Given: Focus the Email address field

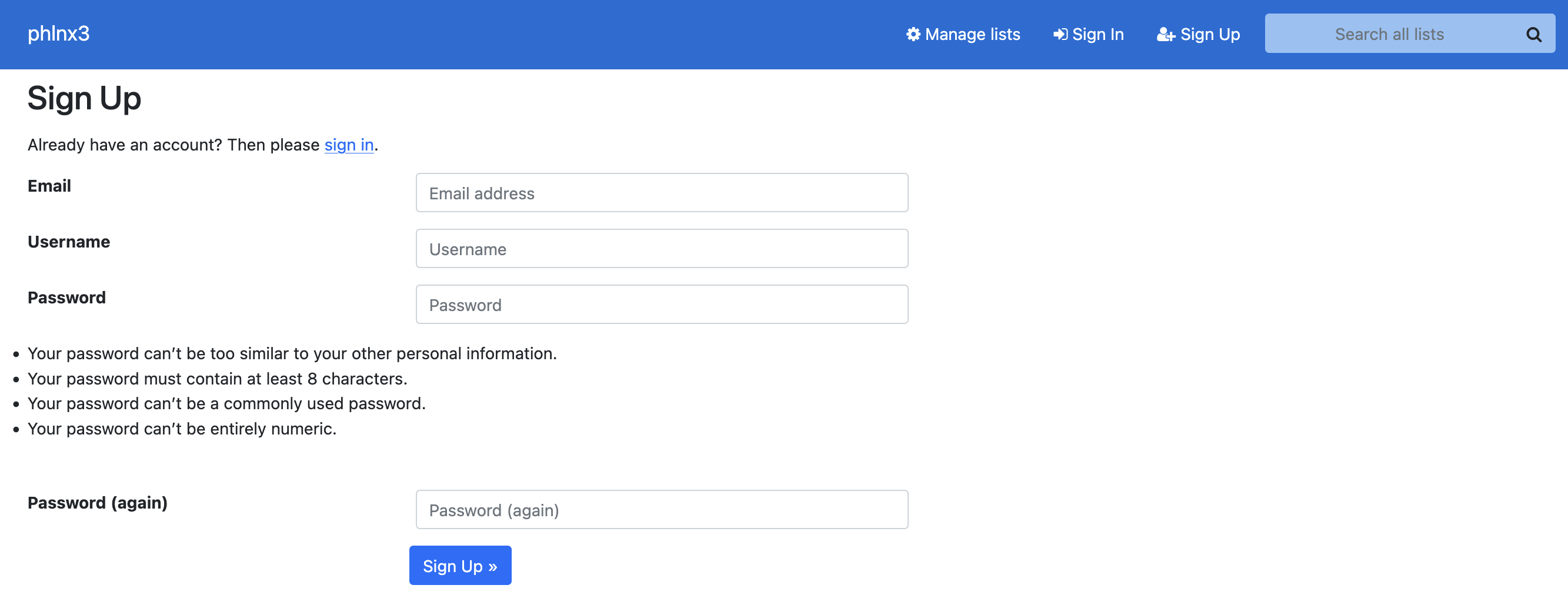Looking at the screenshot, I should pos(662,193).
